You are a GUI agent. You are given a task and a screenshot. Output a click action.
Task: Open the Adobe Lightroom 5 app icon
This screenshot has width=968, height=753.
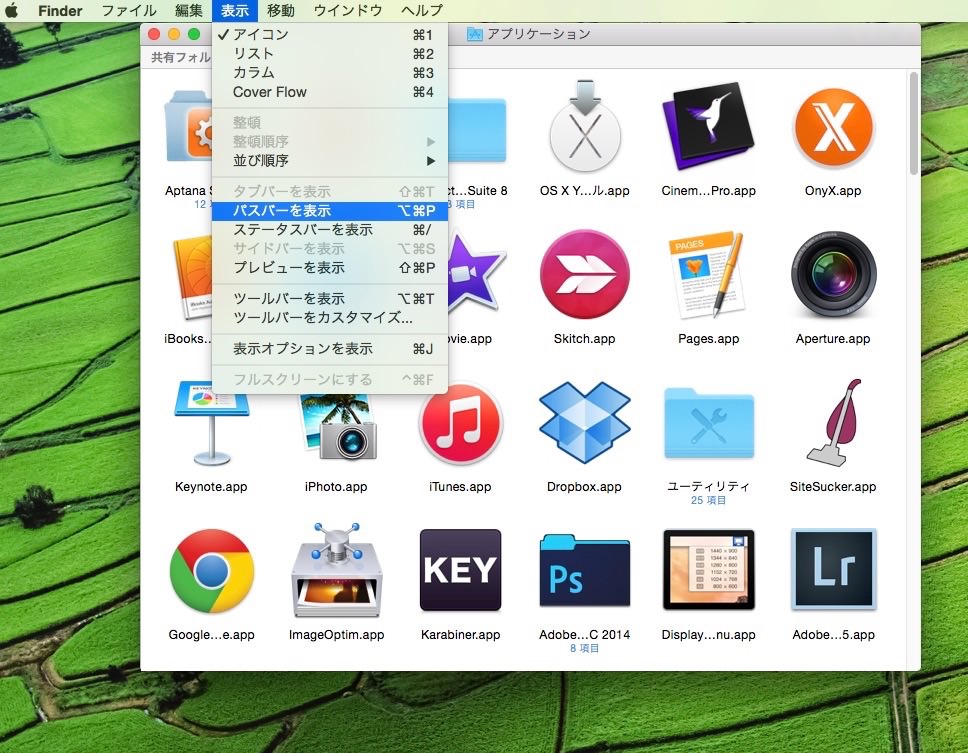pos(833,569)
